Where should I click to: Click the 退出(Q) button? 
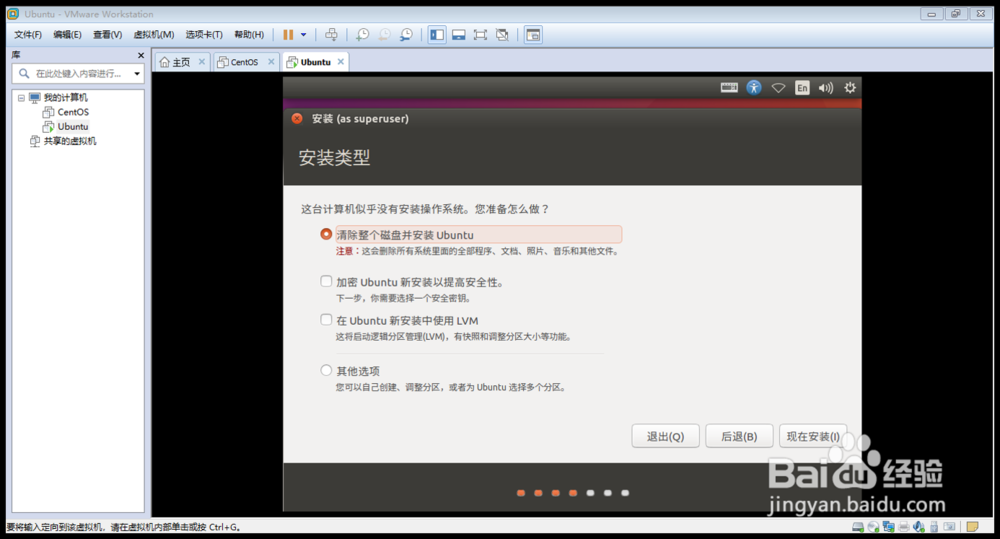[x=665, y=436]
